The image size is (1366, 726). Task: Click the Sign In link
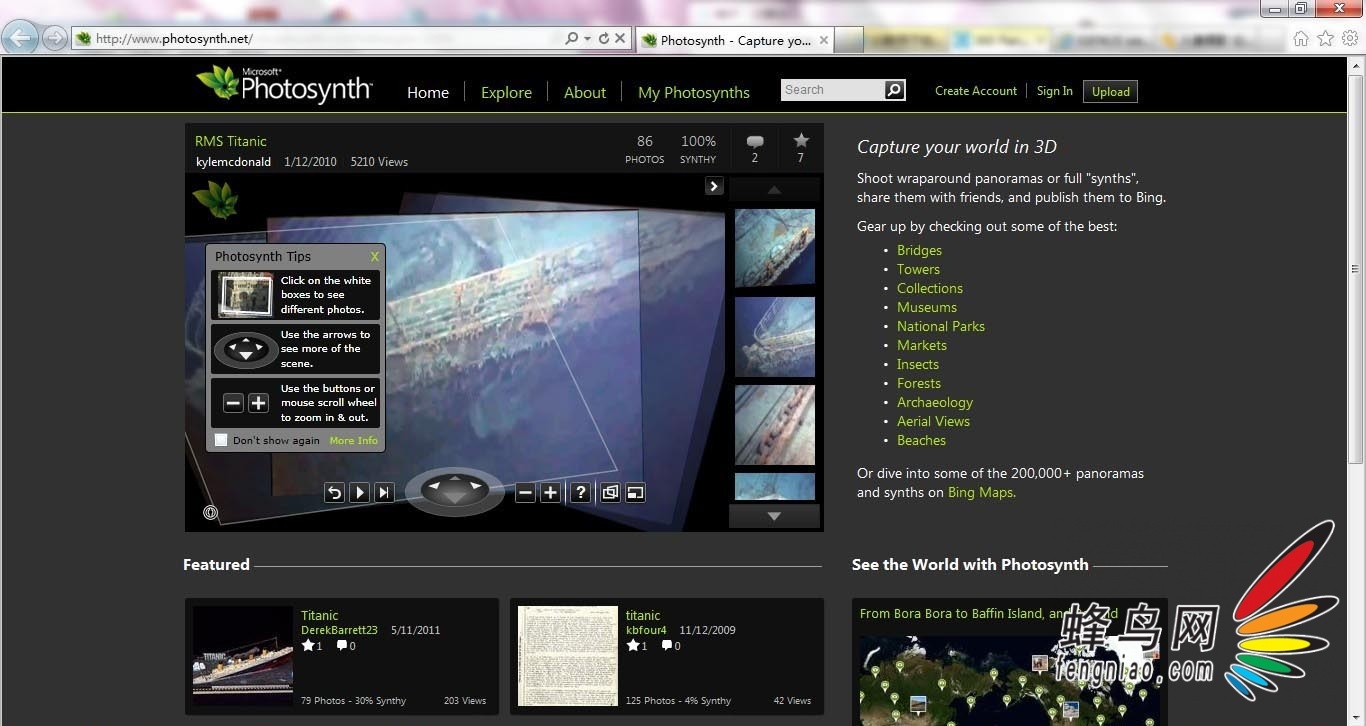coord(1054,91)
